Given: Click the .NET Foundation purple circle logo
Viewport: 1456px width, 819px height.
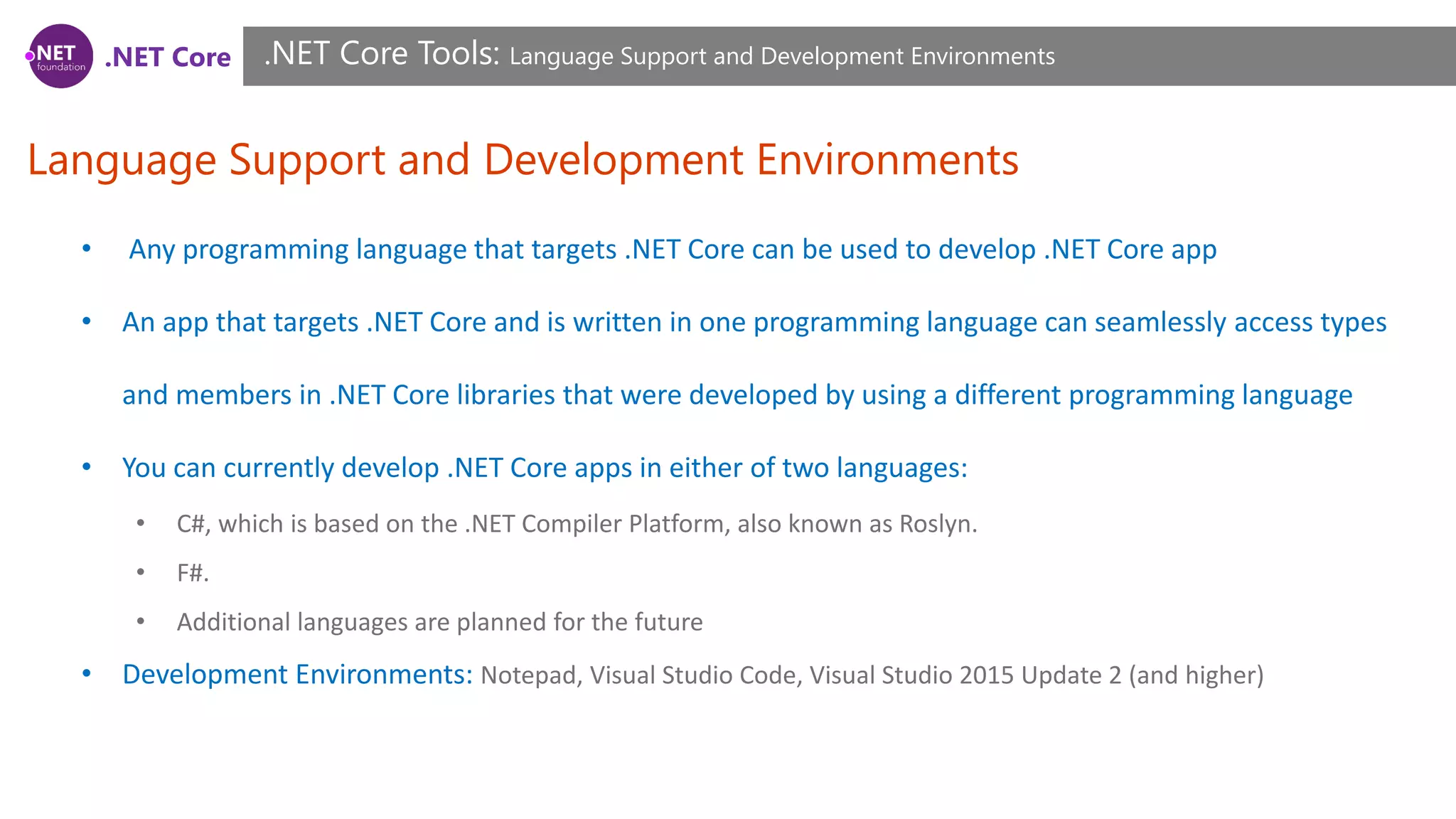Looking at the screenshot, I should (x=61, y=56).
